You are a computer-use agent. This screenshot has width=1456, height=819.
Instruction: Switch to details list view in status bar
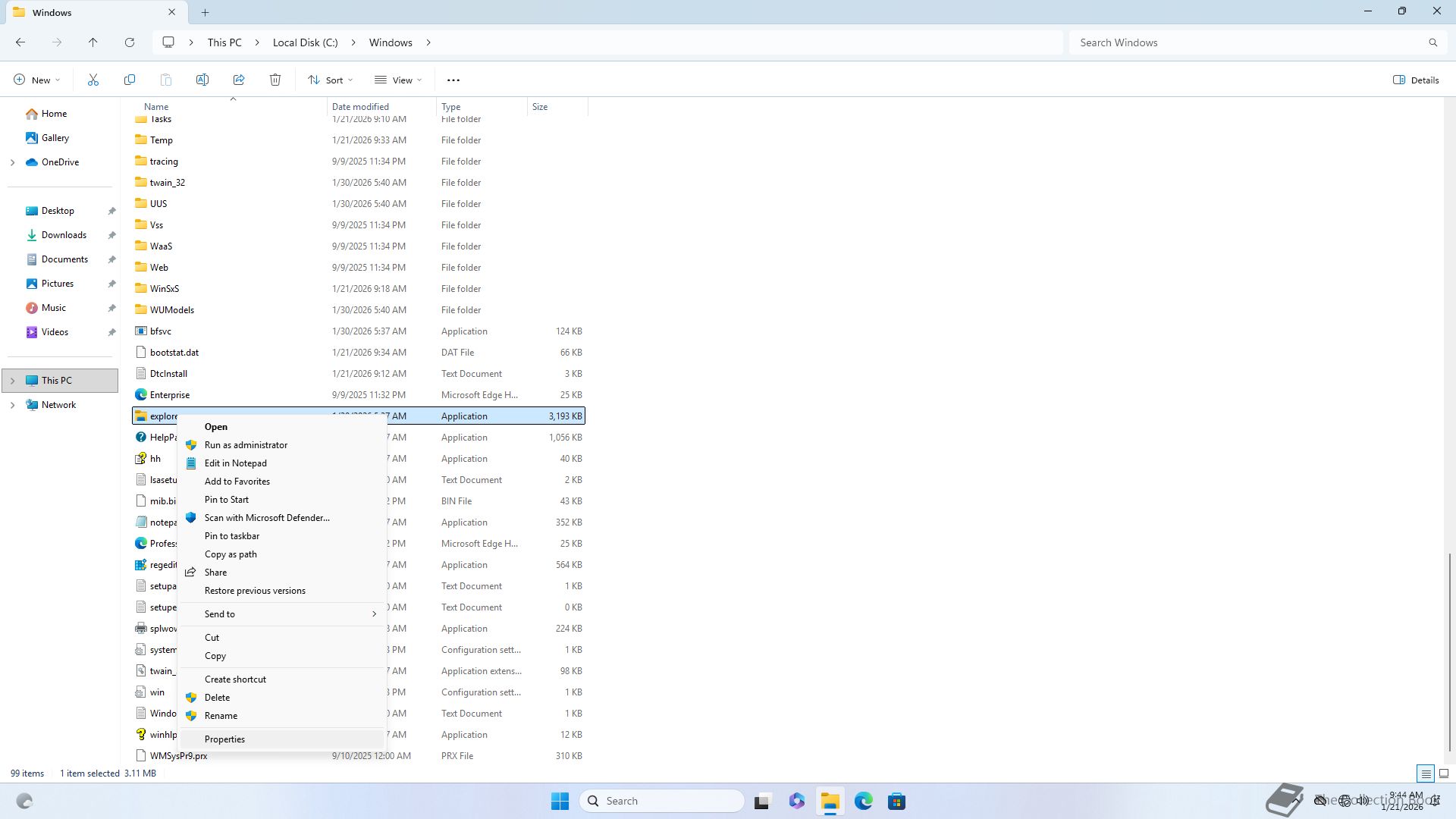tap(1426, 773)
